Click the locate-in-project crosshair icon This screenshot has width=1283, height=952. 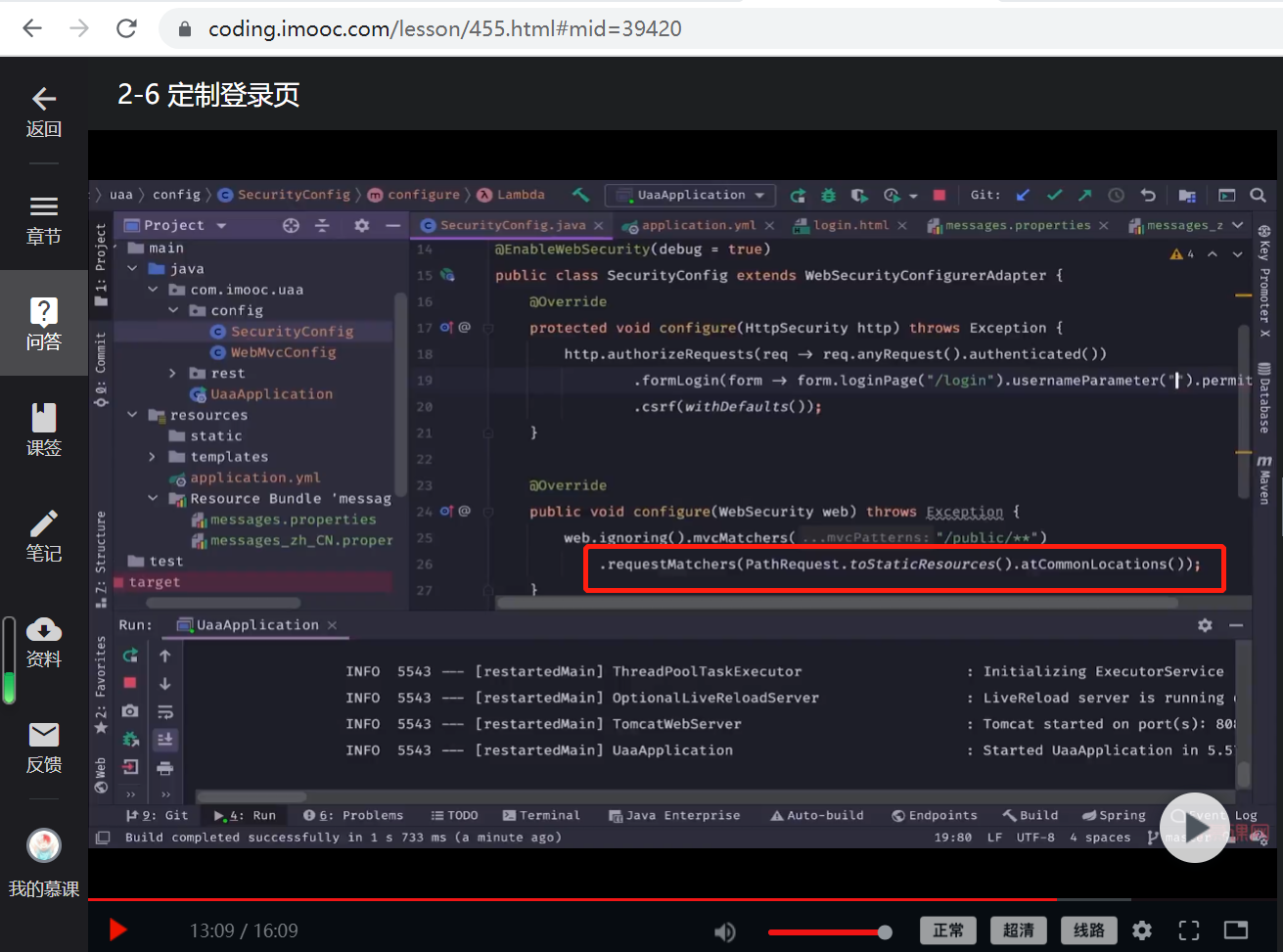pos(291,225)
